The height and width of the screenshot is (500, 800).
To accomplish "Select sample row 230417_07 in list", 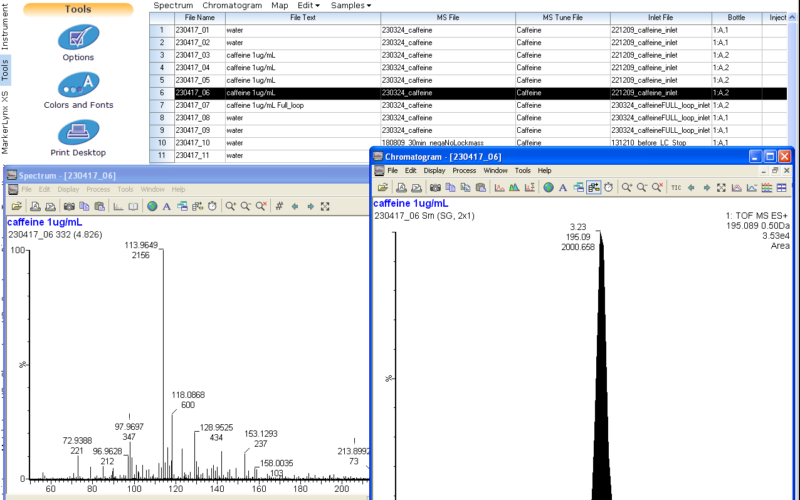I will pos(192,105).
